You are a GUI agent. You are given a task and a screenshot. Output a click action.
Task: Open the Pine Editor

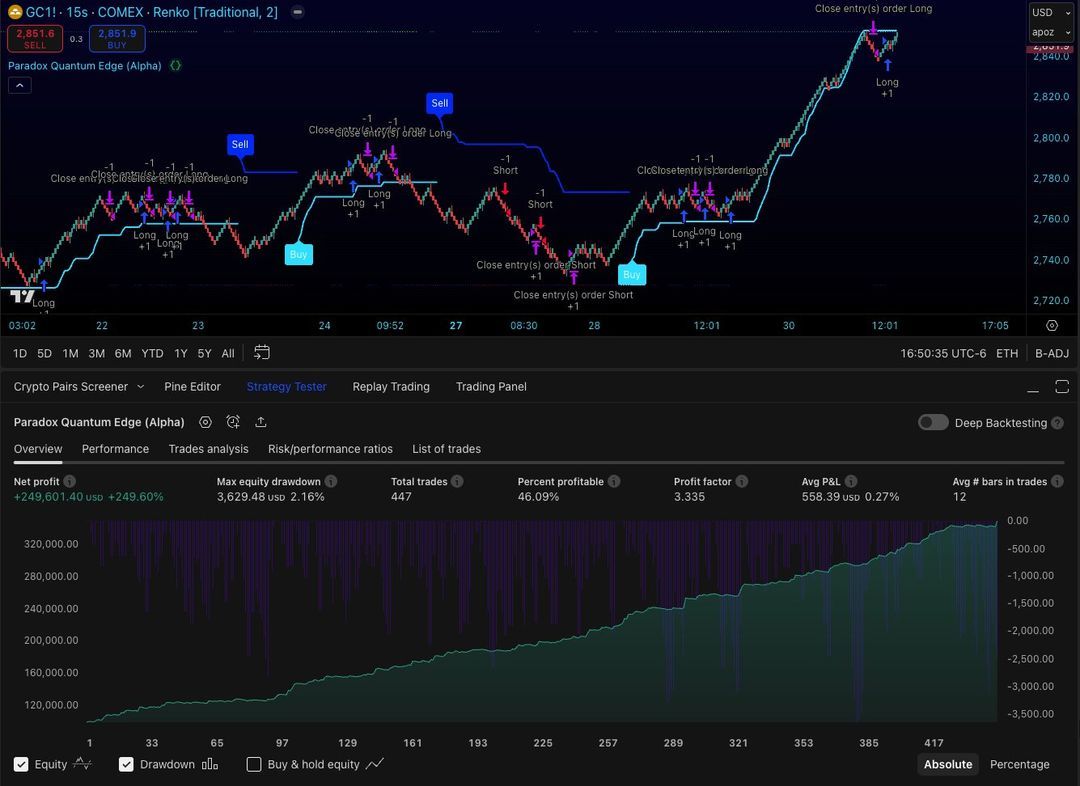pyautogui.click(x=192, y=386)
